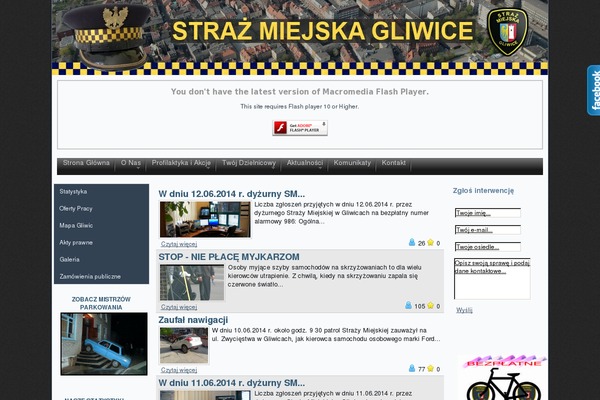This screenshot has height=400, width=600.
Task: Click Zobacz Mistrzów Parkowania heading
Action: [101, 303]
